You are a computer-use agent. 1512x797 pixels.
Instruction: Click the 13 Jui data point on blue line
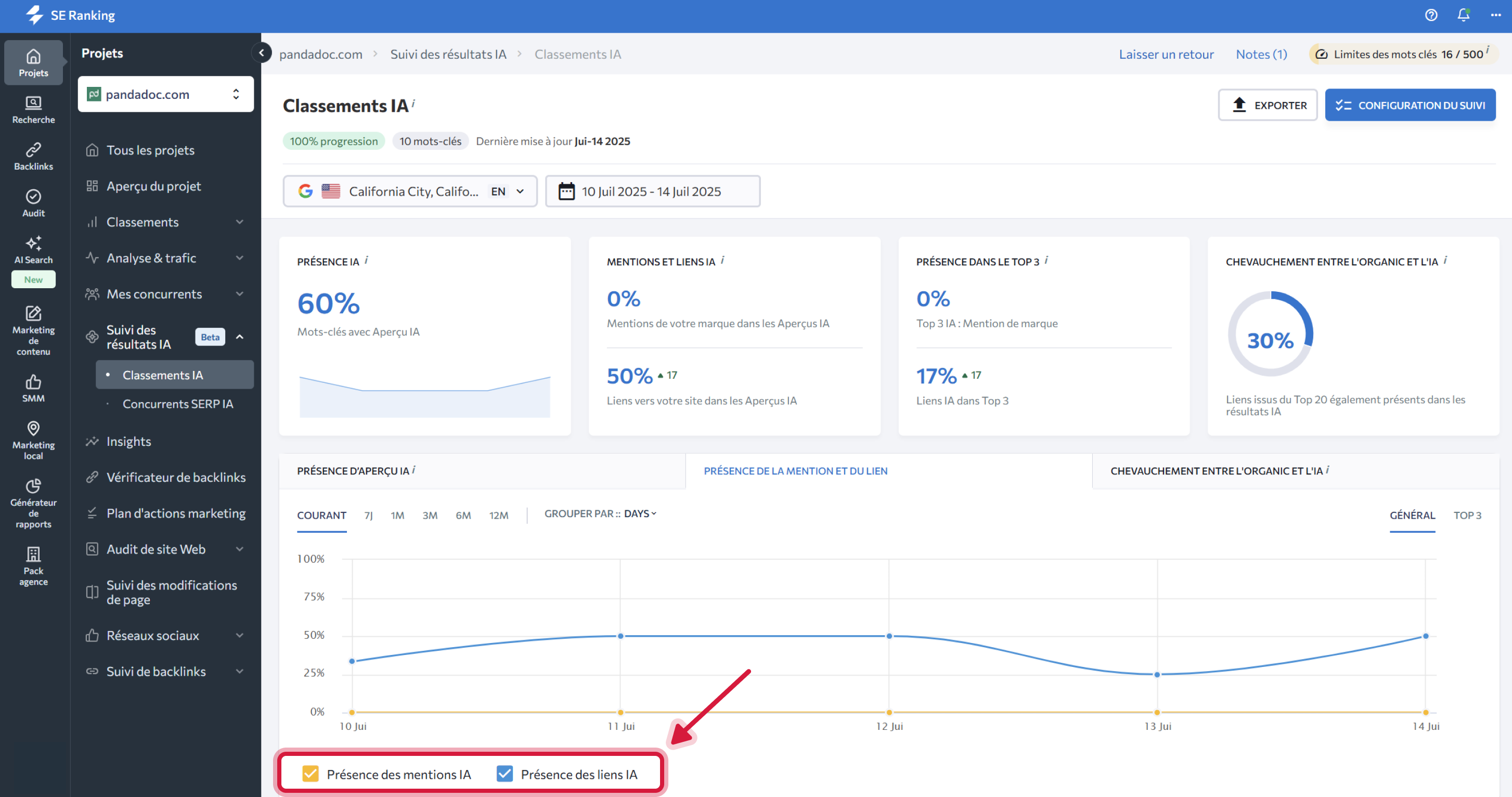coord(1157,674)
